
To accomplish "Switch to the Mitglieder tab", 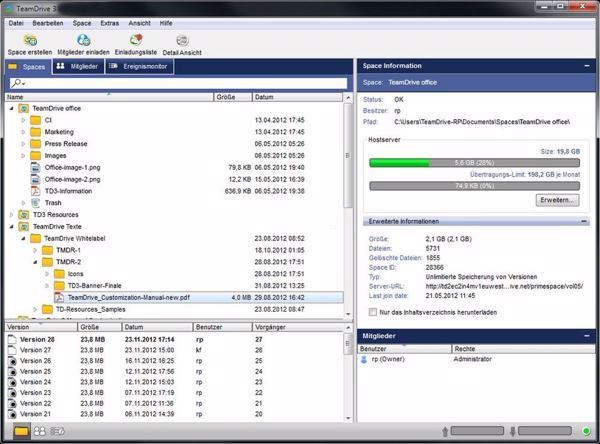I will coord(78,67).
